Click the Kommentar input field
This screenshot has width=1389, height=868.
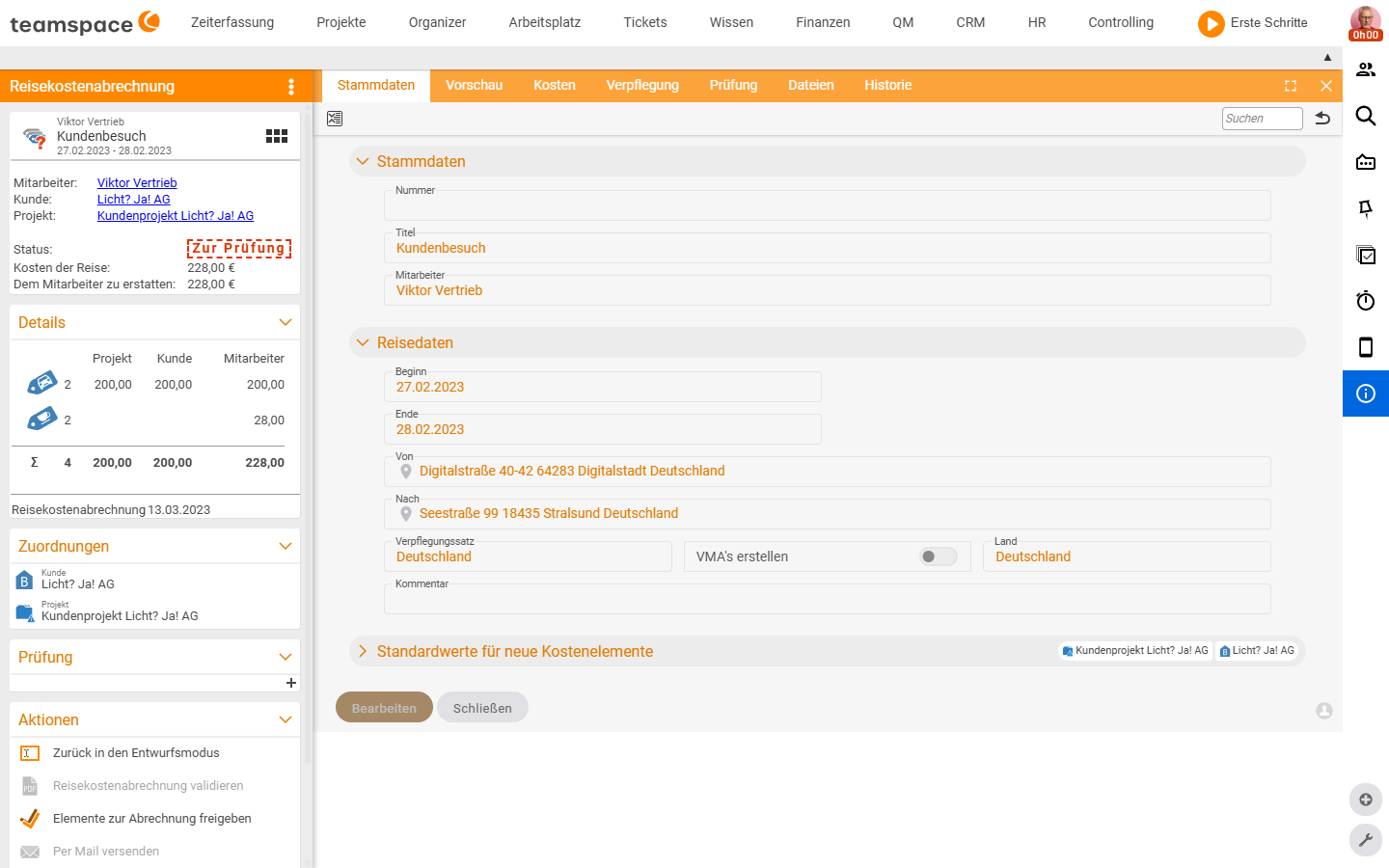click(828, 599)
